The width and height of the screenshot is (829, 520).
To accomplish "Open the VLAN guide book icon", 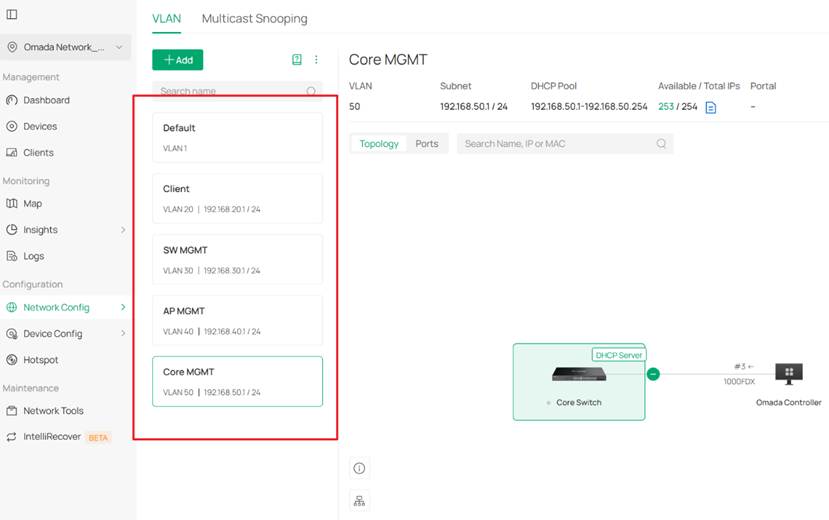I will click(297, 59).
